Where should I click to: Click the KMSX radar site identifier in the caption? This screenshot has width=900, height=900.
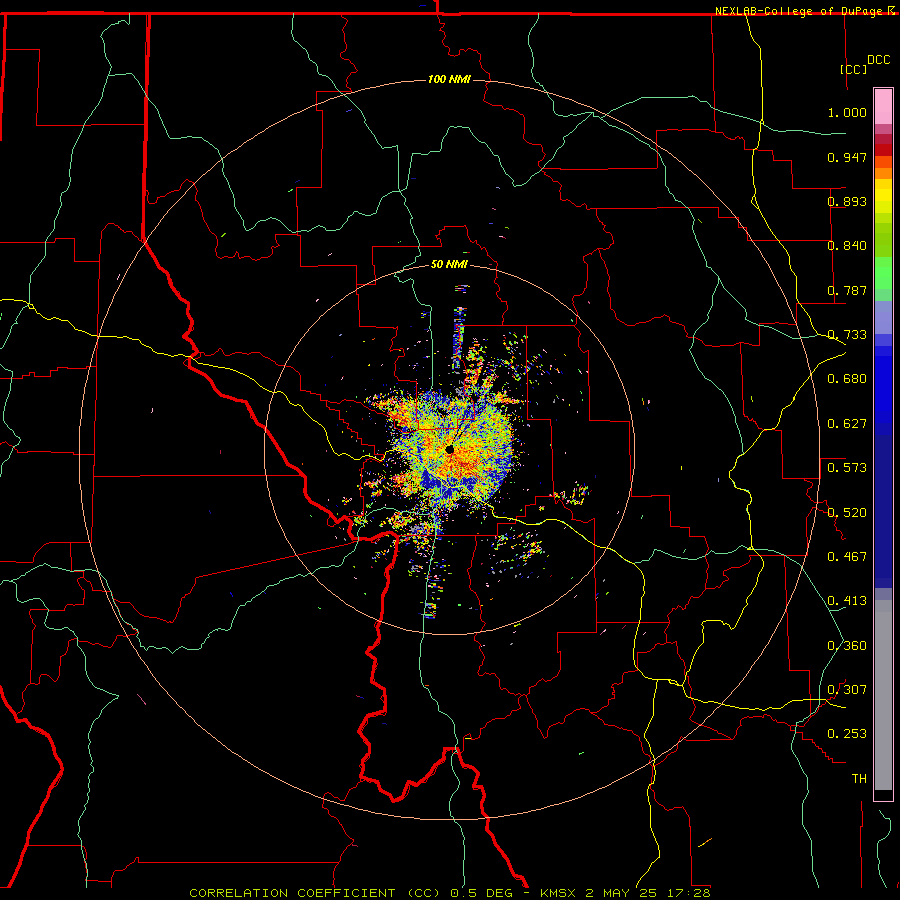[x=560, y=893]
